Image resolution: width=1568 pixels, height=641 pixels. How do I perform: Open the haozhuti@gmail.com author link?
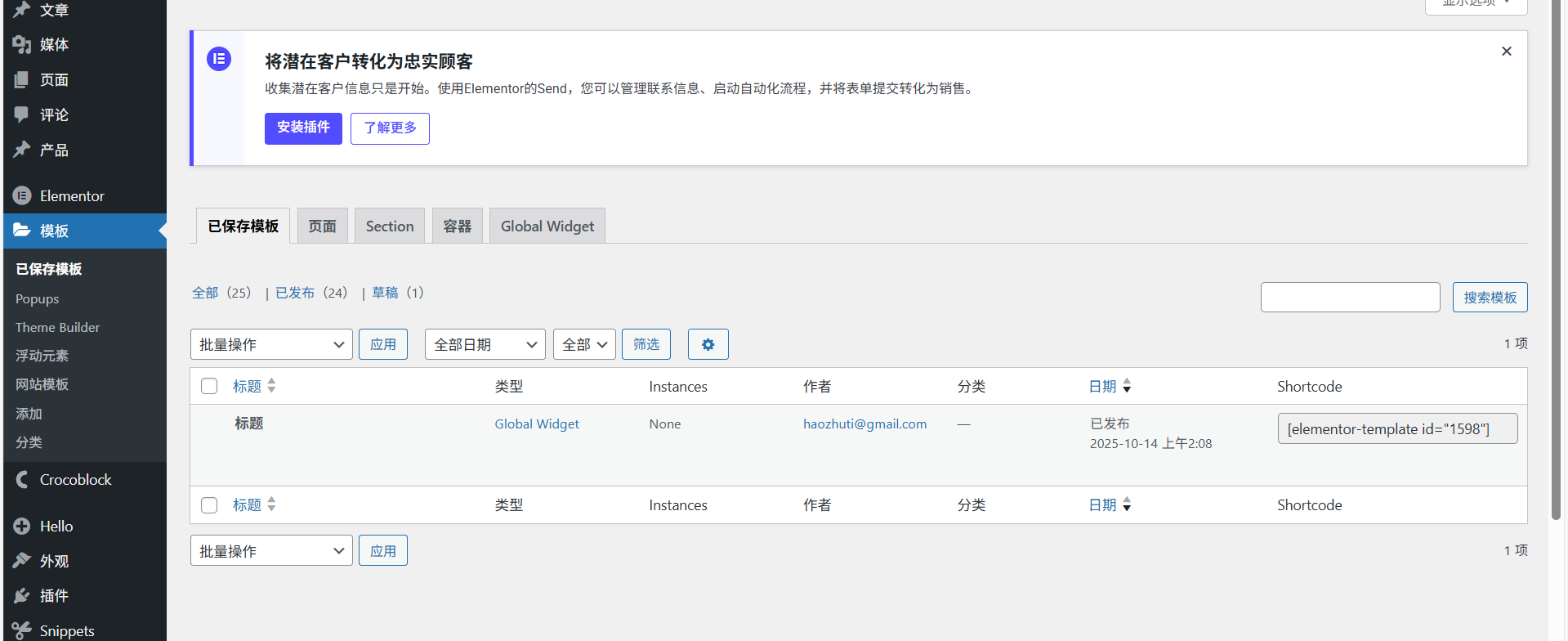pyautogui.click(x=864, y=424)
